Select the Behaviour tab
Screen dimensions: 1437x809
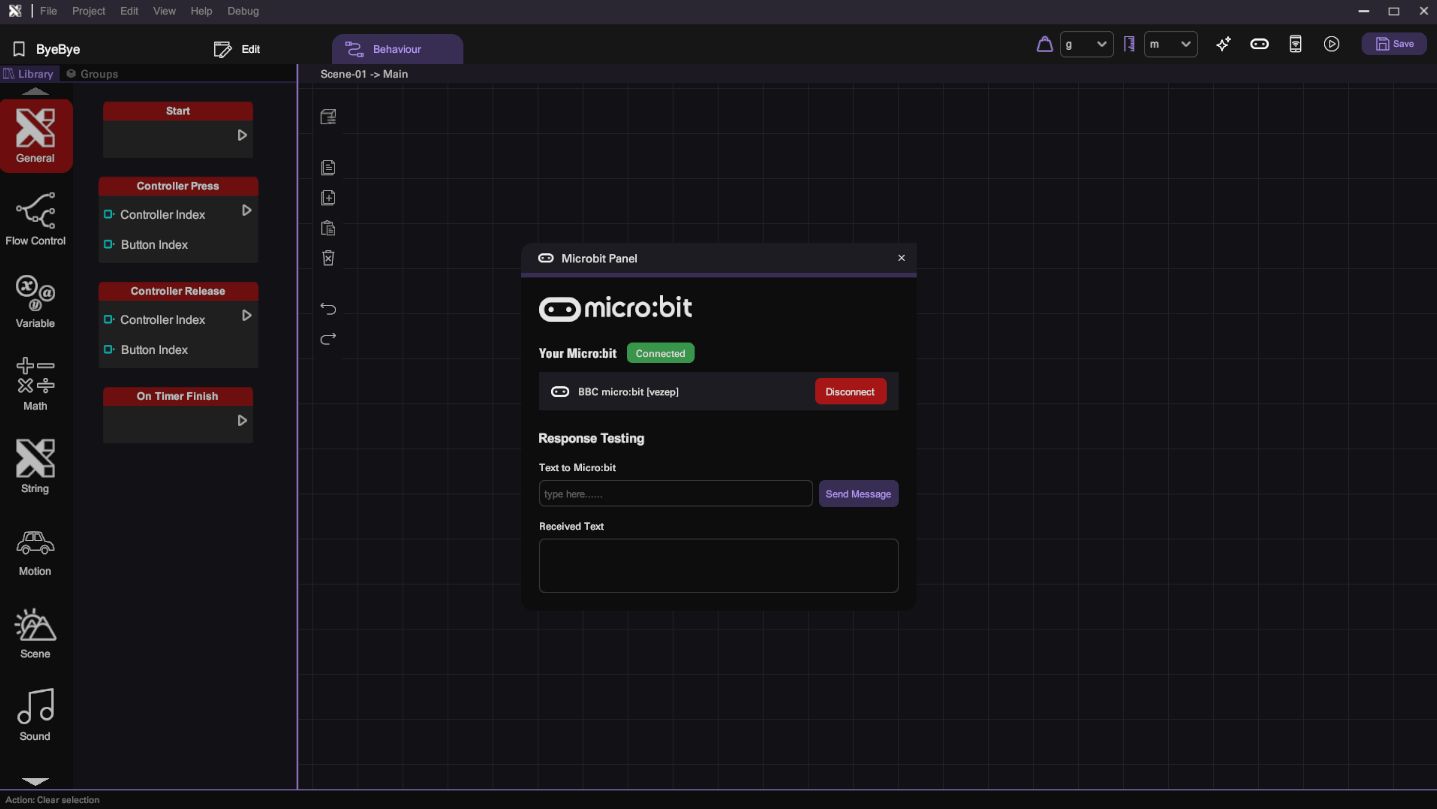[x=397, y=49]
